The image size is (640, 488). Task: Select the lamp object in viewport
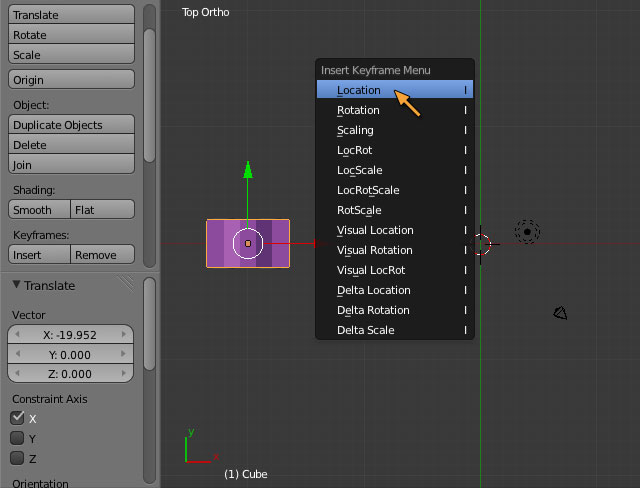527,232
